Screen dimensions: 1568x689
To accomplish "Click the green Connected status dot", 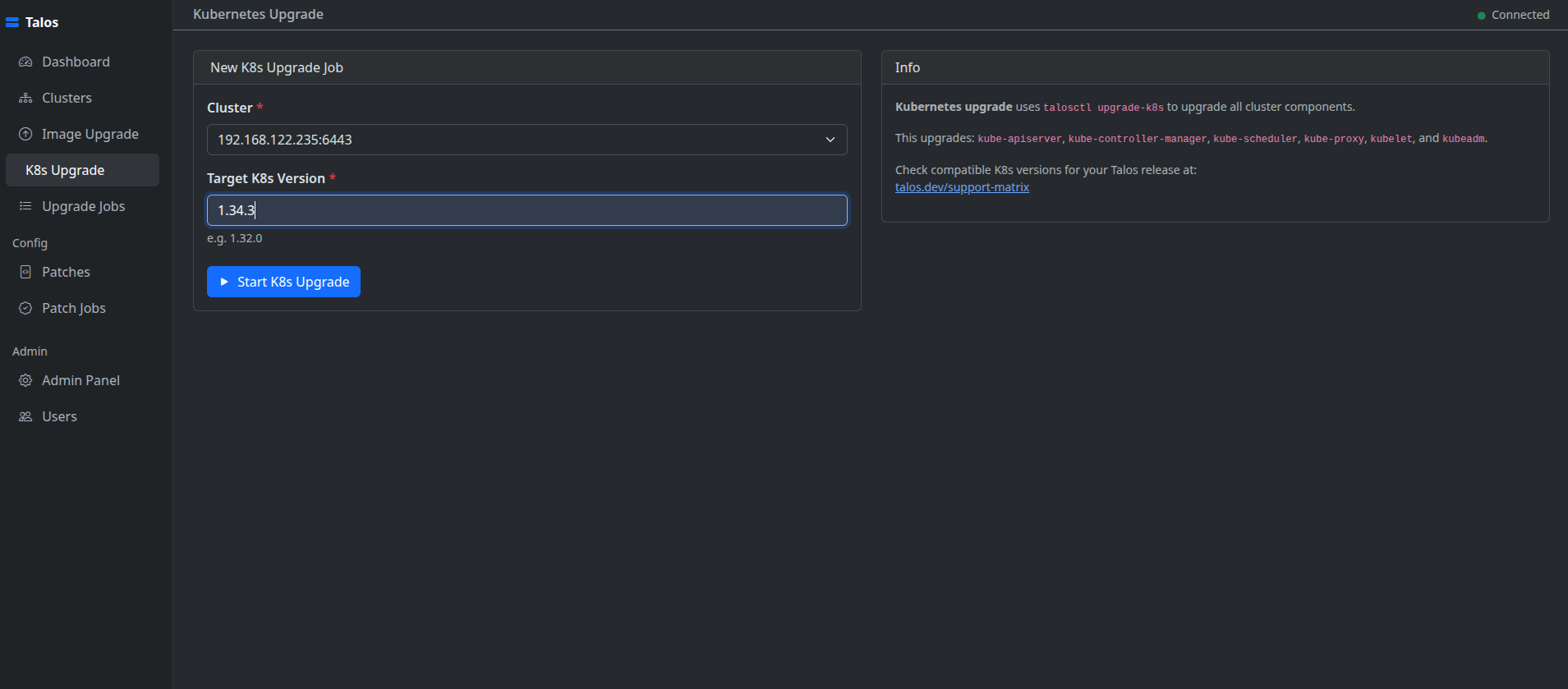I will (x=1482, y=16).
